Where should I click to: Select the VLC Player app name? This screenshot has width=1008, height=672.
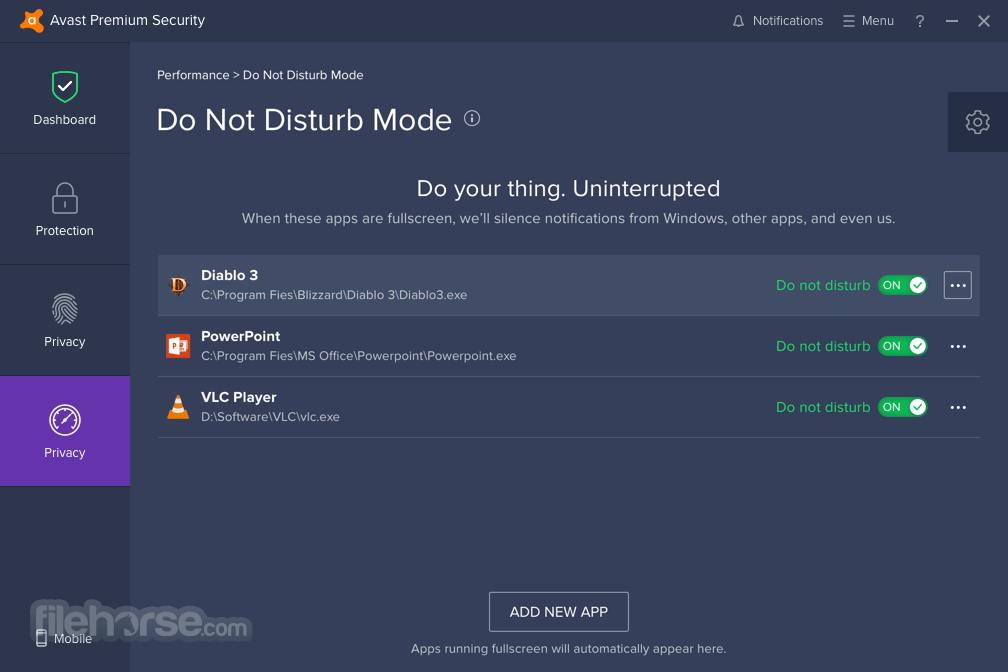238,397
